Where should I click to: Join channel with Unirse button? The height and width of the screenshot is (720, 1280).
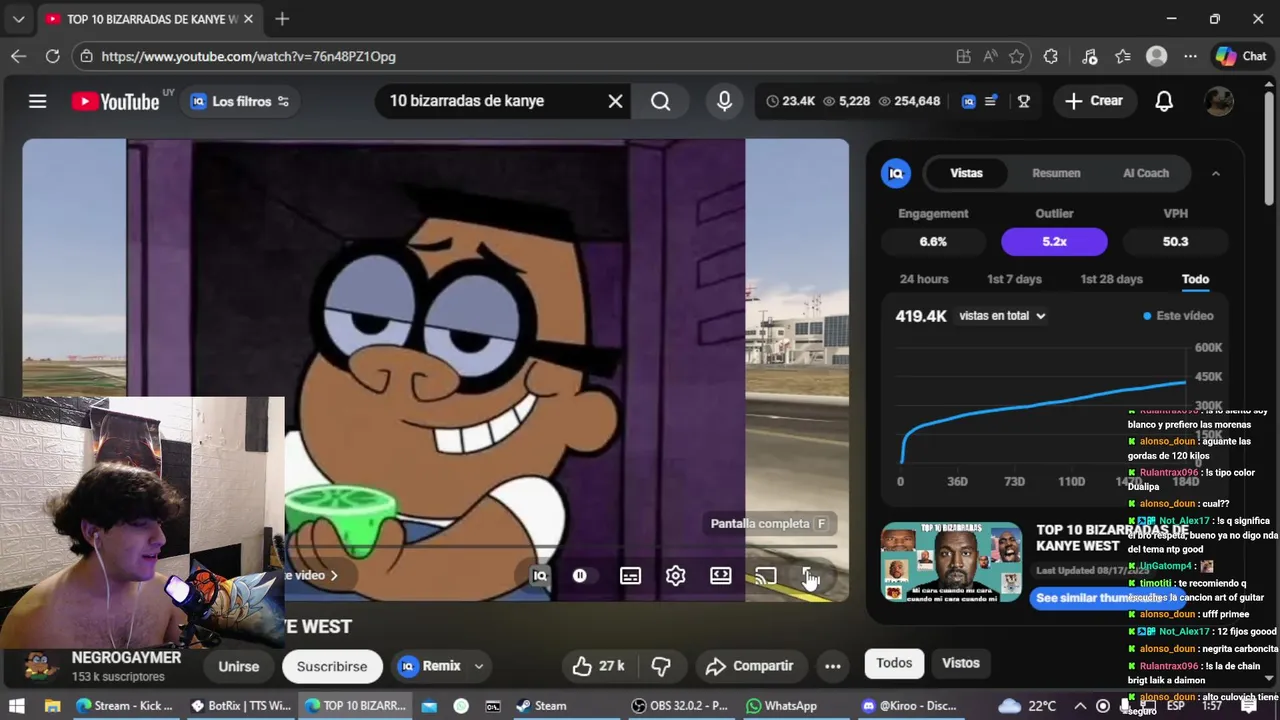click(238, 666)
